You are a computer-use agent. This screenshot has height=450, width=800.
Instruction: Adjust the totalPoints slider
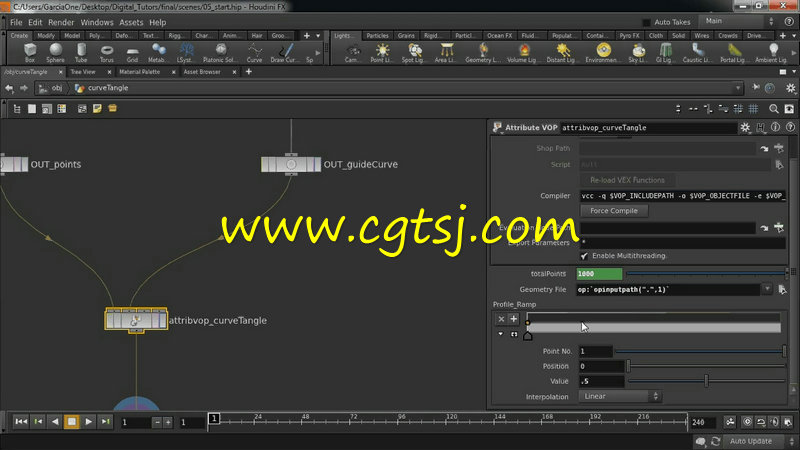click(x=706, y=274)
